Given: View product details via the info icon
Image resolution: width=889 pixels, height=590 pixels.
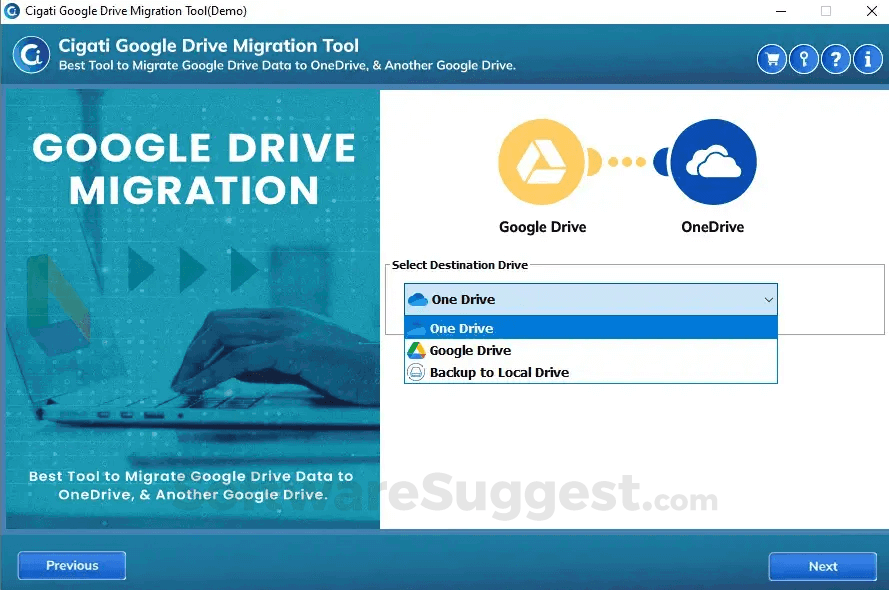Looking at the screenshot, I should click(x=867, y=59).
